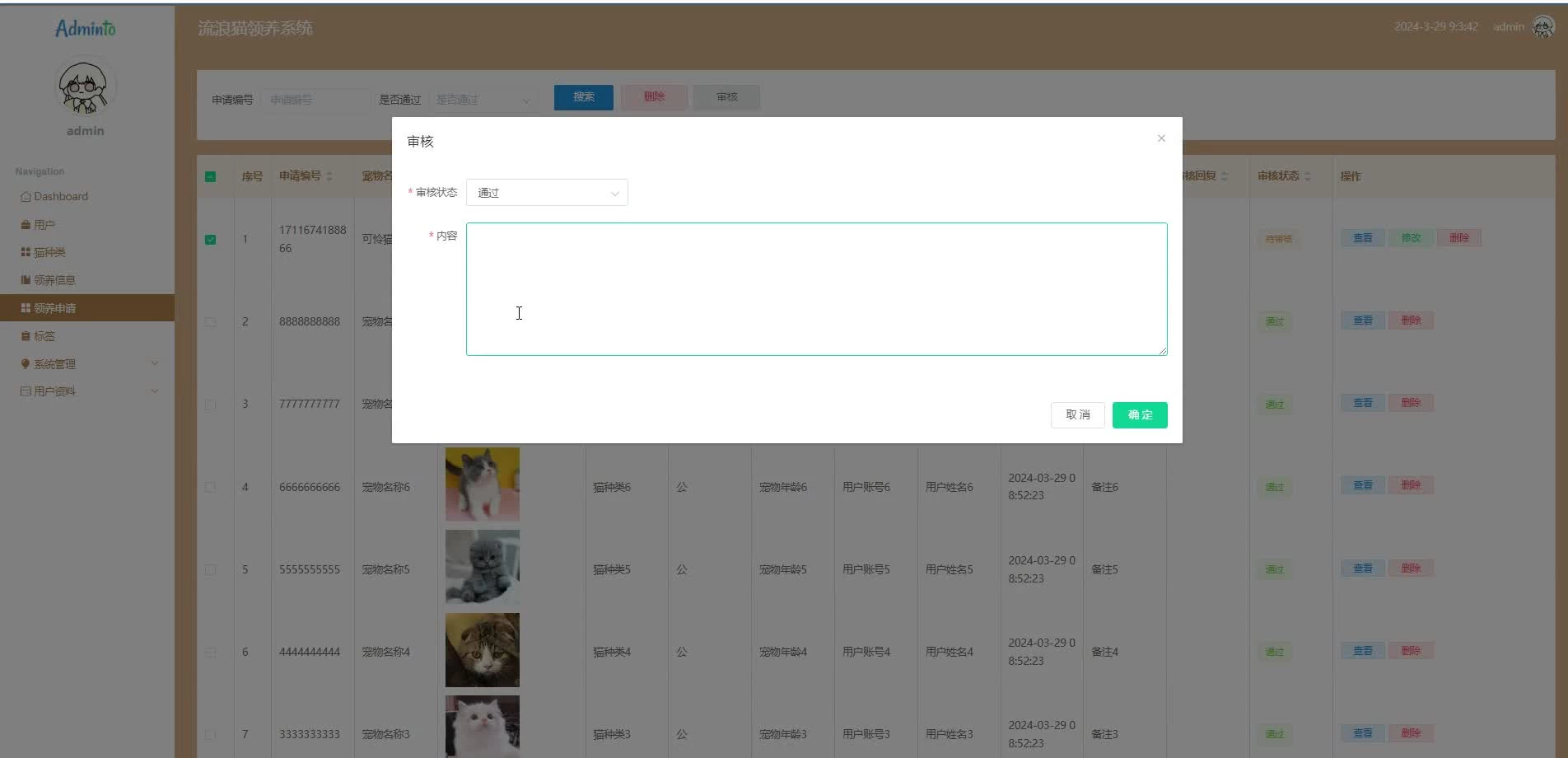This screenshot has width=1568, height=758.
Task: Expand the 用户资料 submenu chevron
Action: (x=154, y=391)
